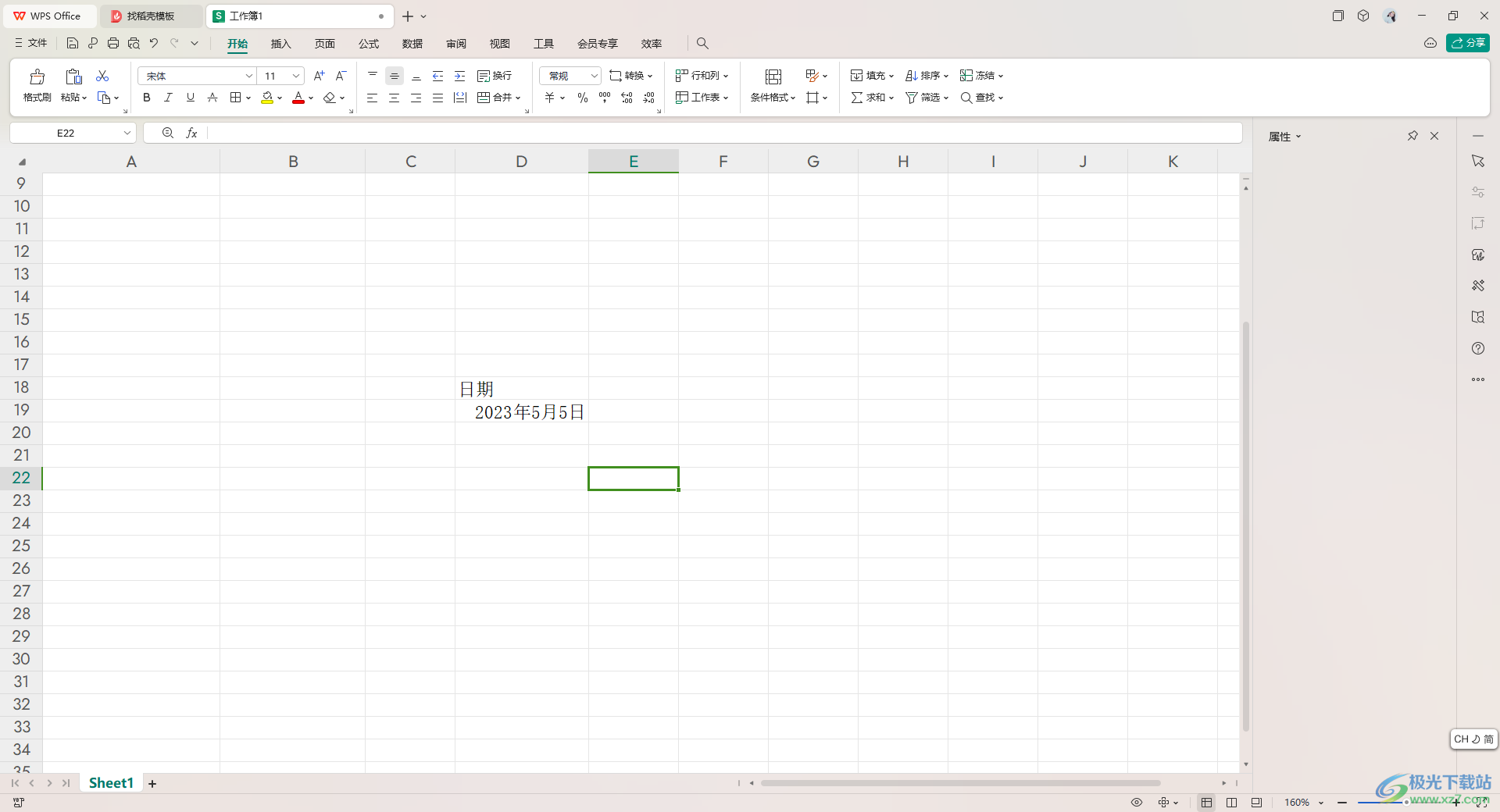Open the 数据 Data tab
Image resolution: width=1500 pixels, height=812 pixels.
pyautogui.click(x=412, y=44)
